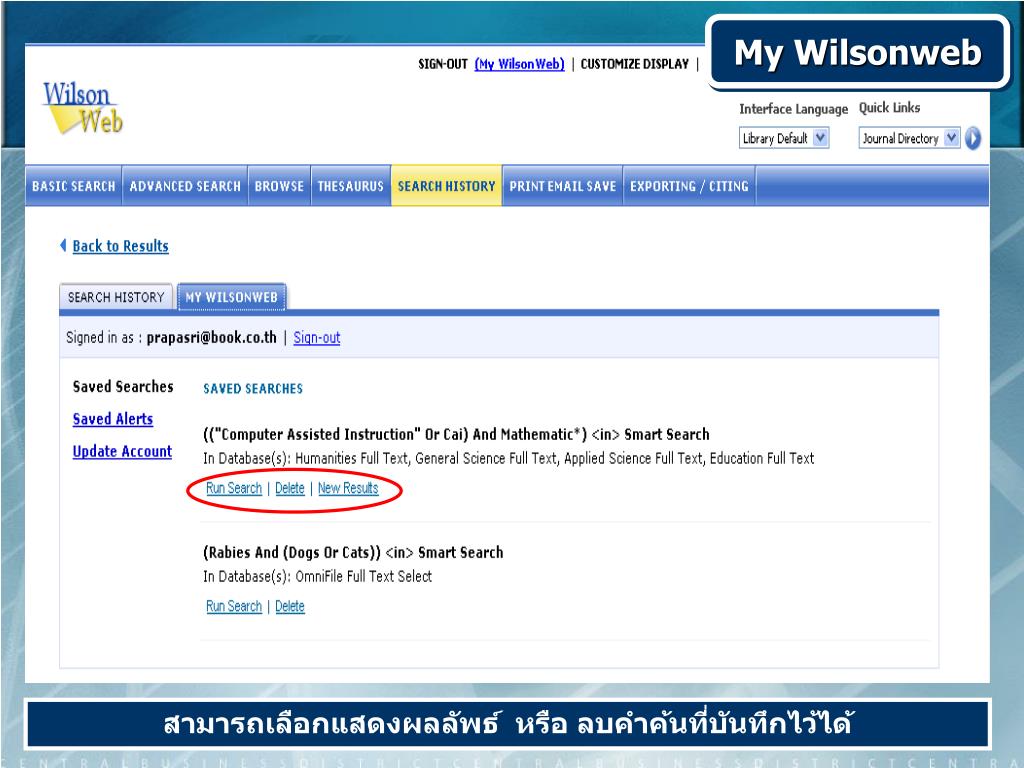Click the Quick Links go arrow button
The height and width of the screenshot is (768, 1024).
click(x=972, y=138)
